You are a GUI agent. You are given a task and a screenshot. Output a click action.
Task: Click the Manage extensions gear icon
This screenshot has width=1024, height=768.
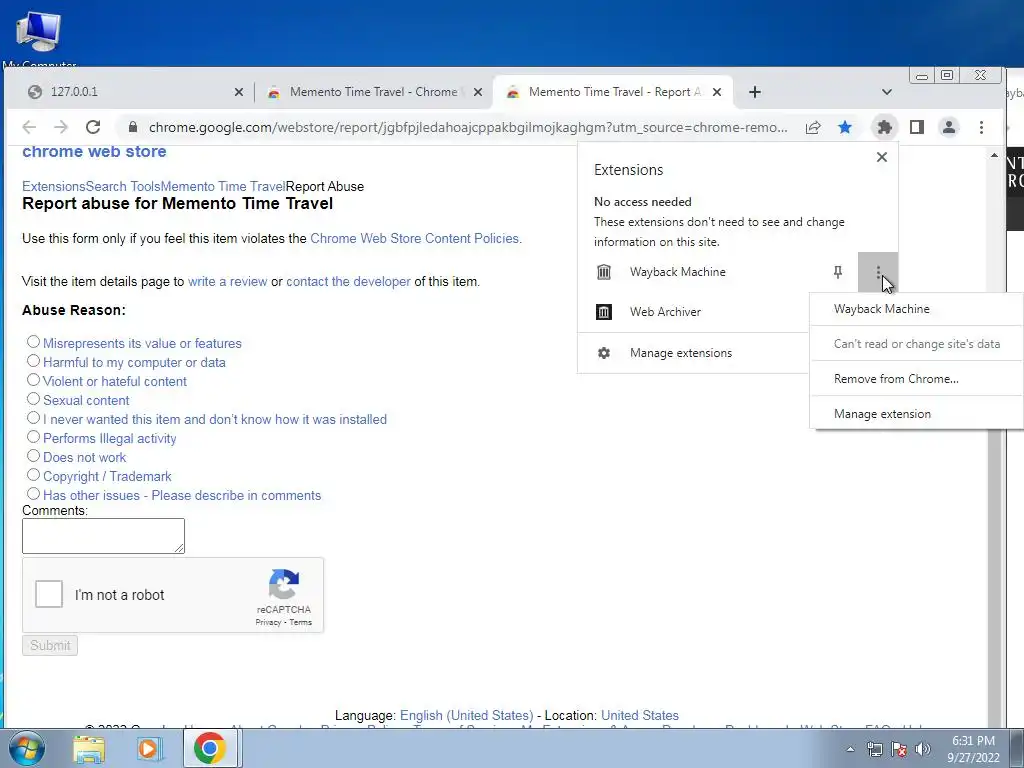pos(604,353)
